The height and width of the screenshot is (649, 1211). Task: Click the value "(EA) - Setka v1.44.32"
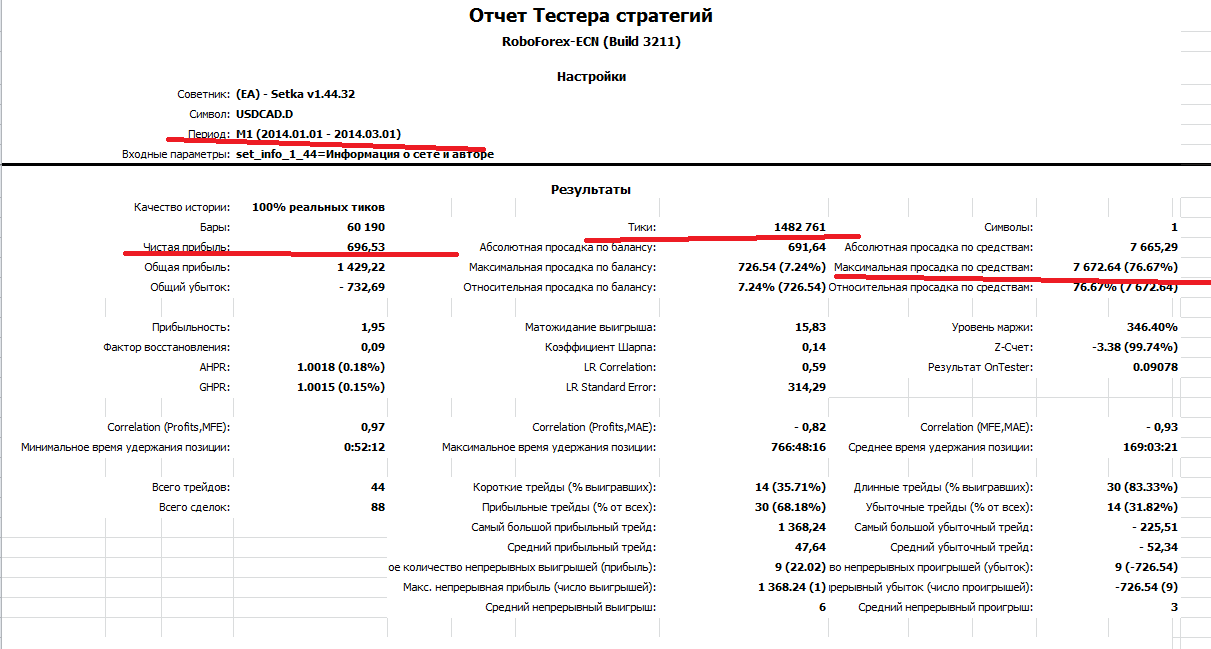point(296,94)
